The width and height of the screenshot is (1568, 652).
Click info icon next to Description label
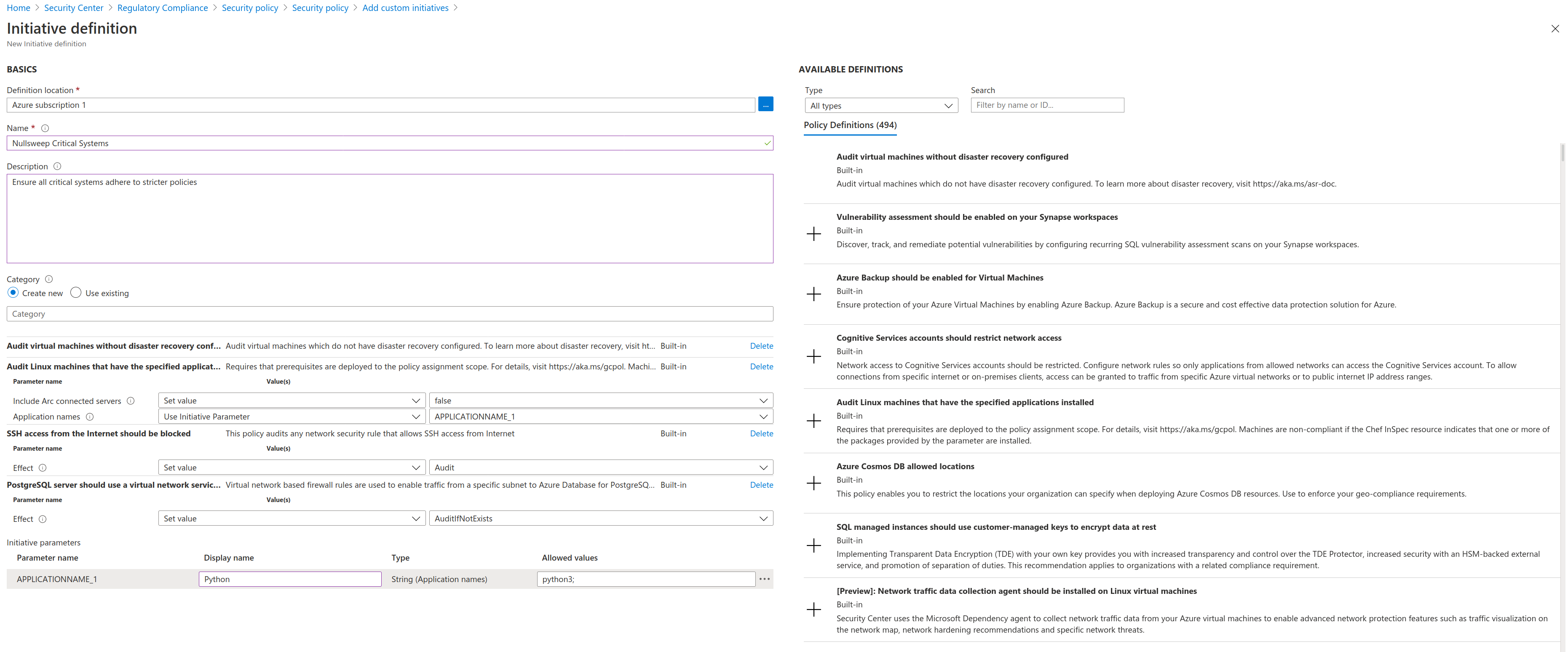[x=57, y=166]
